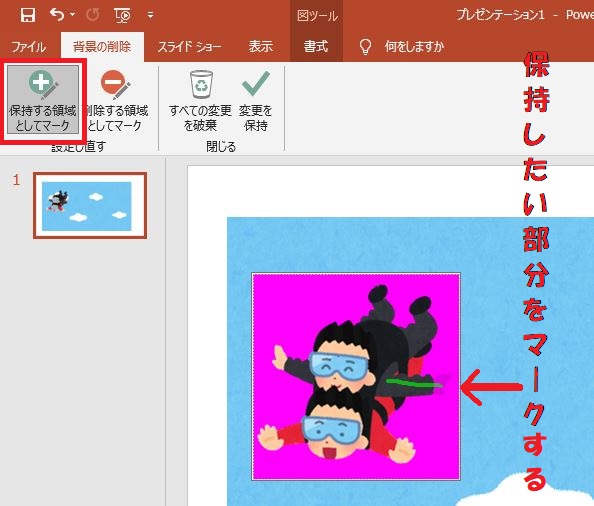Image resolution: width=594 pixels, height=506 pixels.
Task: Open Customize Quick Access Toolbar dropdown
Action: (x=150, y=15)
